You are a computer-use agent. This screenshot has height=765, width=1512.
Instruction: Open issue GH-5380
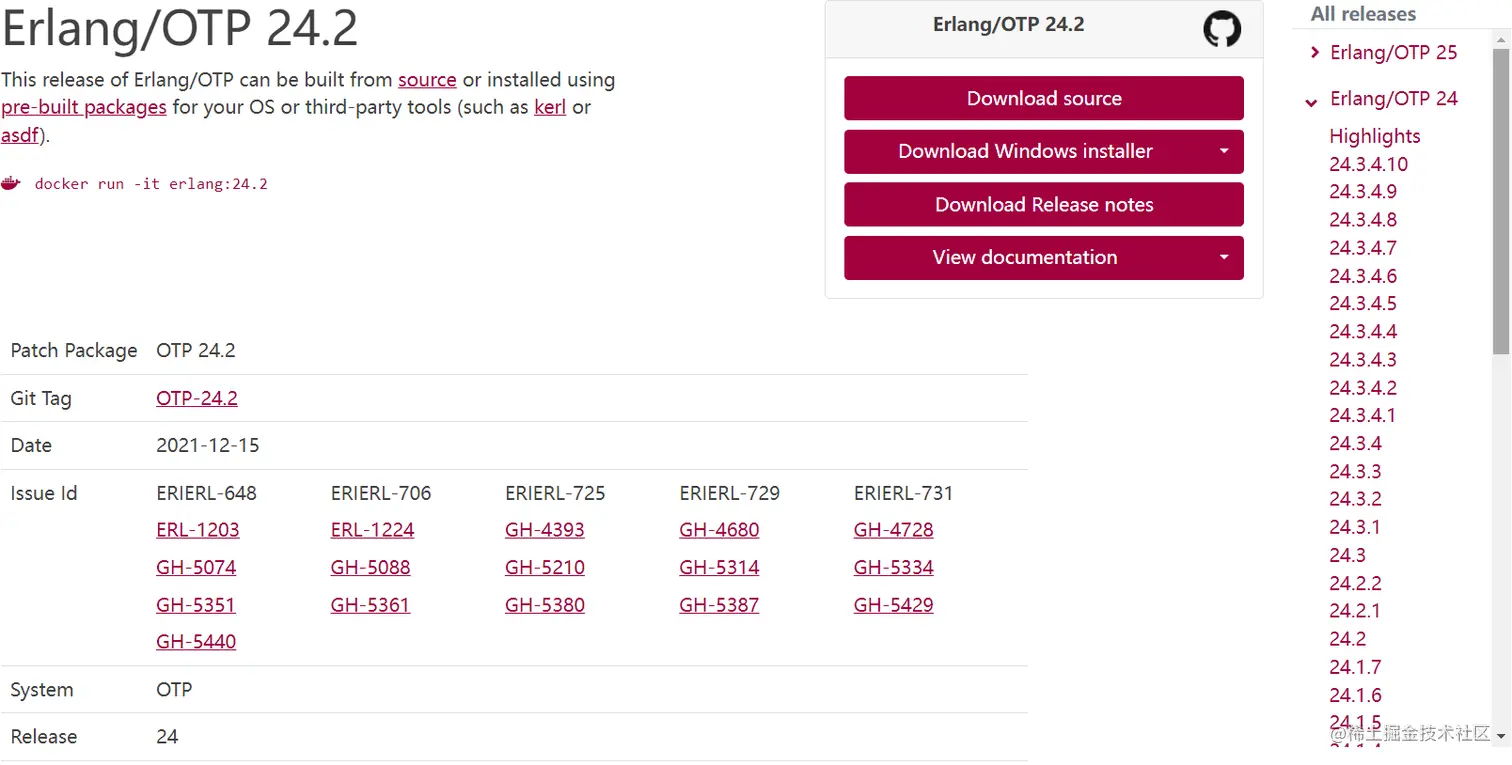pyautogui.click(x=545, y=605)
